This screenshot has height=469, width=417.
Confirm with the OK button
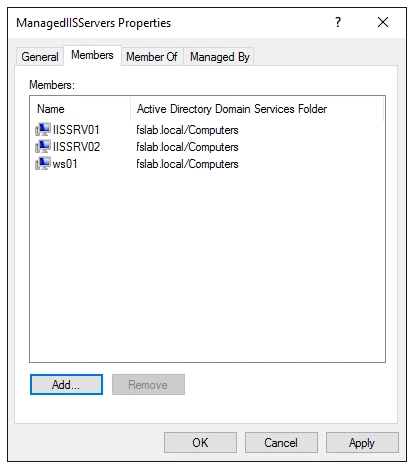(200, 443)
